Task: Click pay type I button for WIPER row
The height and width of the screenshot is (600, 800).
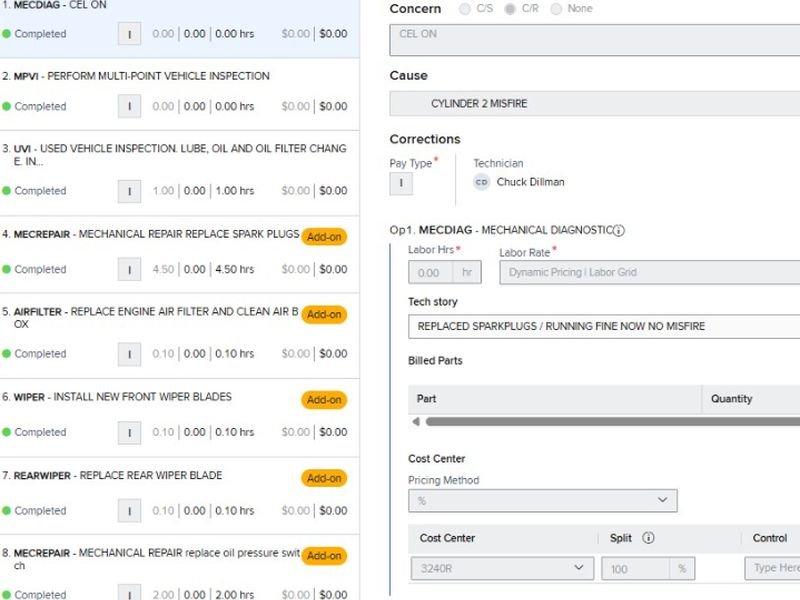Action: point(130,433)
